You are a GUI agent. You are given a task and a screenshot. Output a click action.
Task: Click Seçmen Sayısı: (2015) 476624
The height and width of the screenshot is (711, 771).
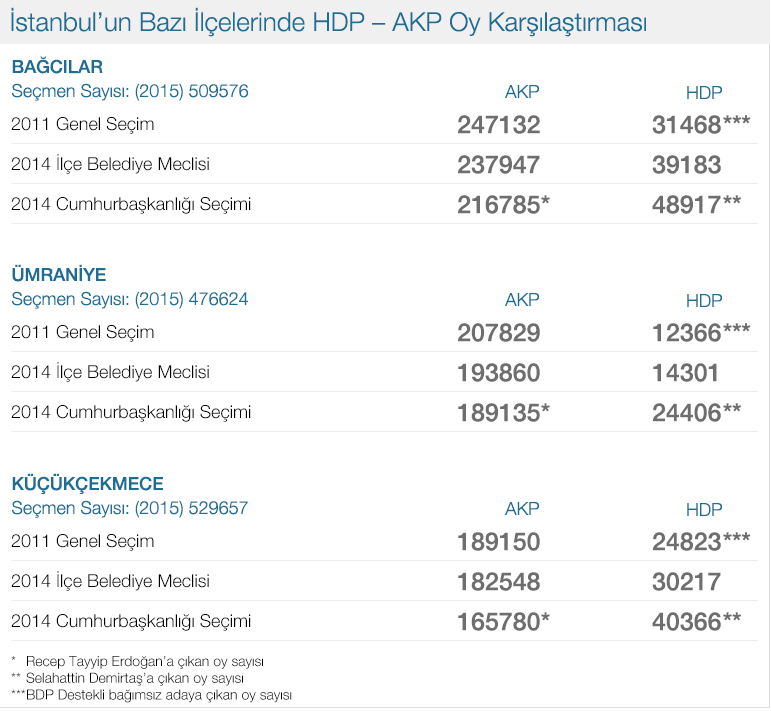tap(130, 299)
